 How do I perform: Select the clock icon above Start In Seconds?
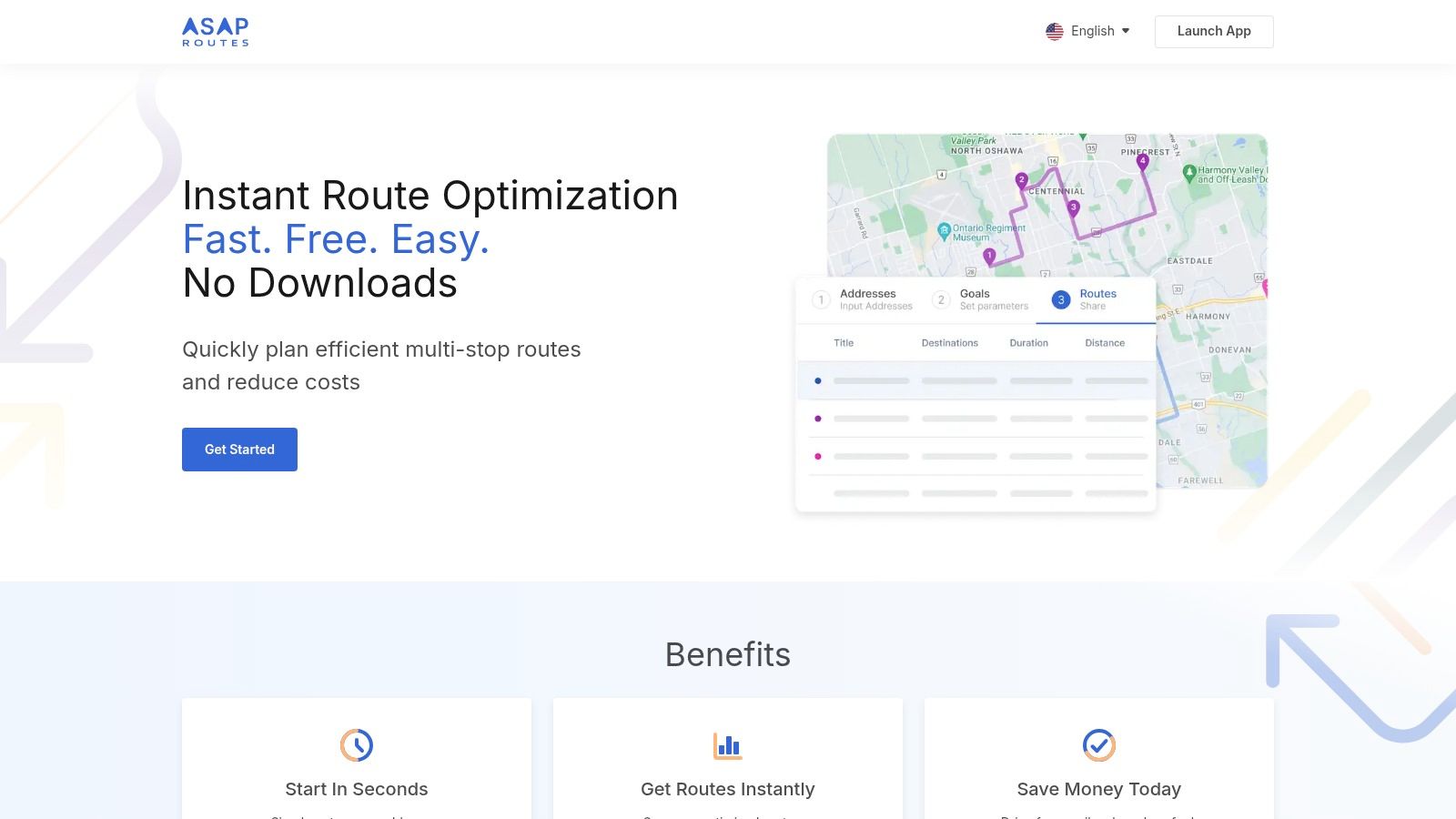click(x=357, y=744)
